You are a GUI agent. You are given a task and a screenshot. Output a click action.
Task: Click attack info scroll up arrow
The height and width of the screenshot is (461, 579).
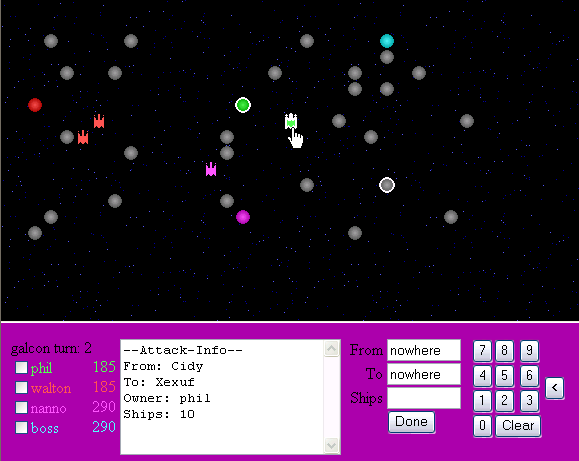click(x=331, y=349)
